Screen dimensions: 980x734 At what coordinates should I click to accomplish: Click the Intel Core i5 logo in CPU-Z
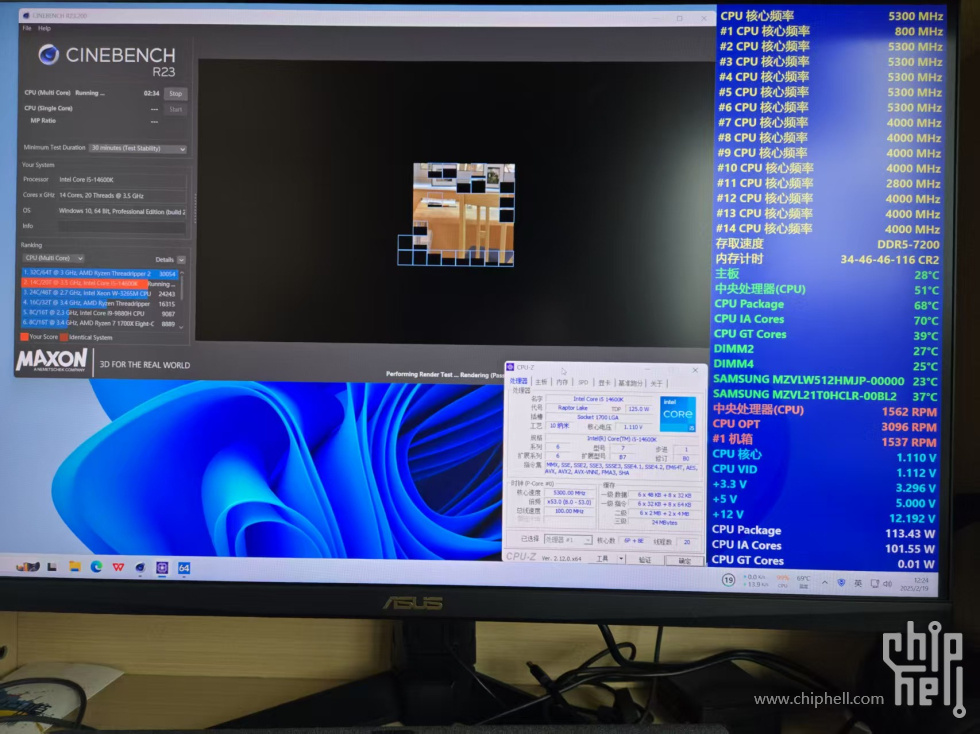[x=678, y=415]
